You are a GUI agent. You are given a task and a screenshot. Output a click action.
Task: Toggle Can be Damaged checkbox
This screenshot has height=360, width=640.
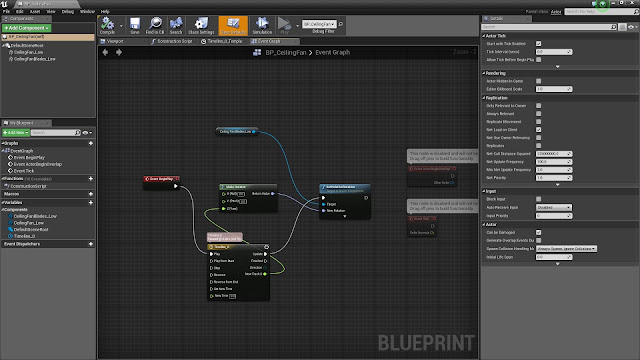538,232
